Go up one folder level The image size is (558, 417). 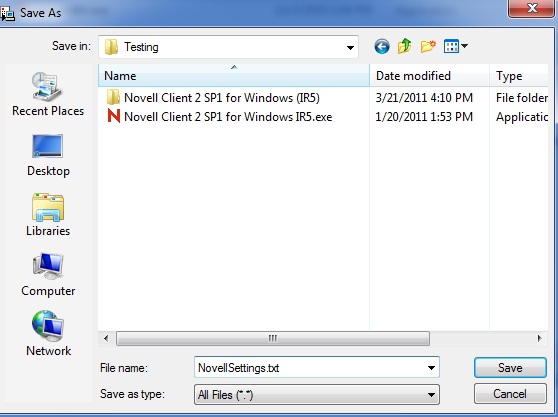pos(405,47)
